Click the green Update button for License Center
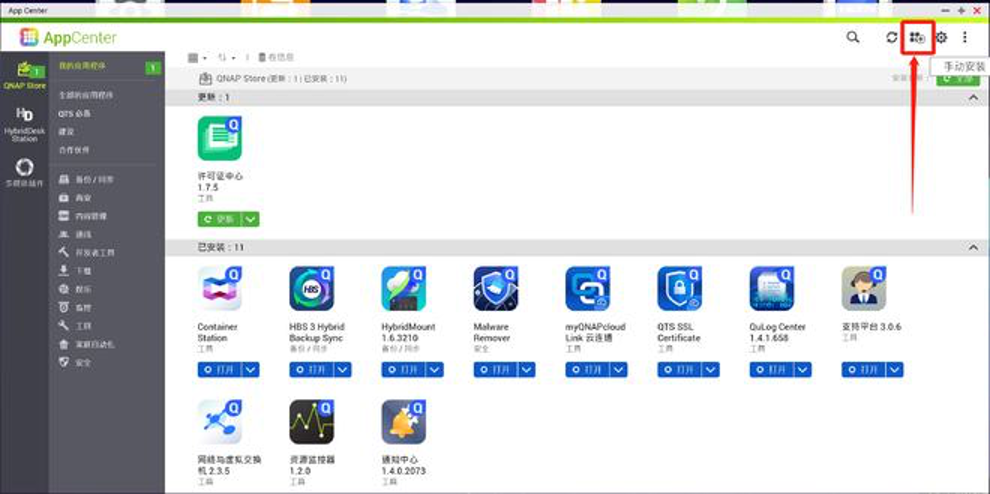Image resolution: width=990 pixels, height=494 pixels. (x=219, y=219)
